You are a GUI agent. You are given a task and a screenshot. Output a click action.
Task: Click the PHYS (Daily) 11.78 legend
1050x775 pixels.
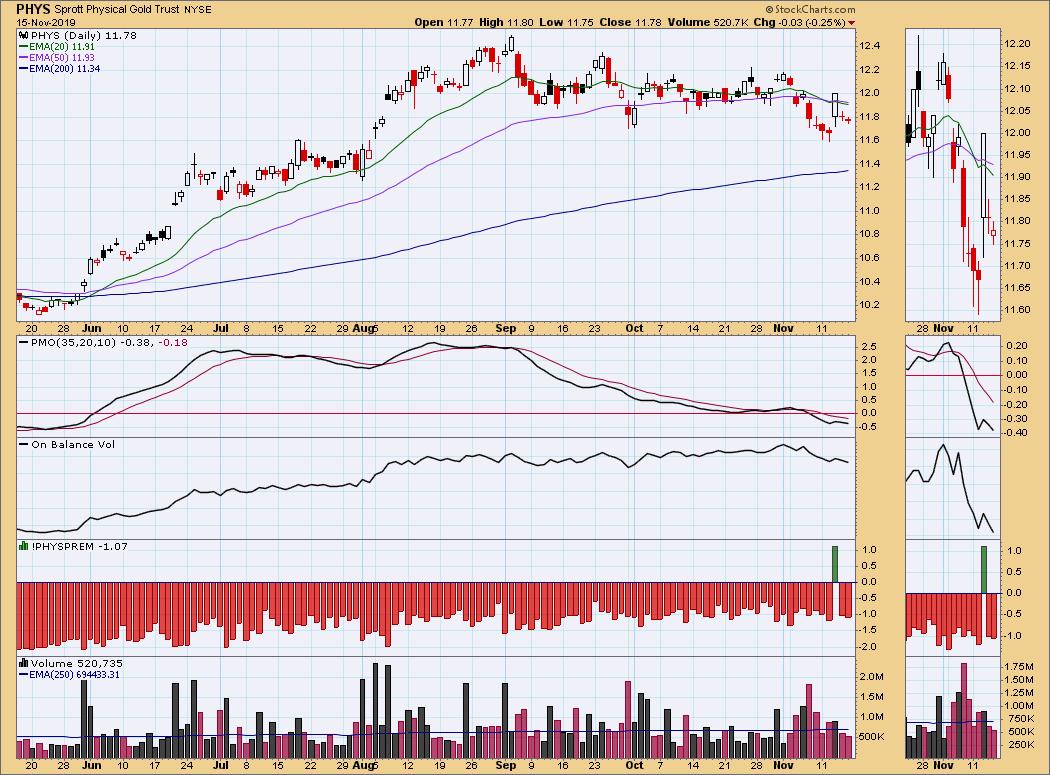tap(82, 36)
